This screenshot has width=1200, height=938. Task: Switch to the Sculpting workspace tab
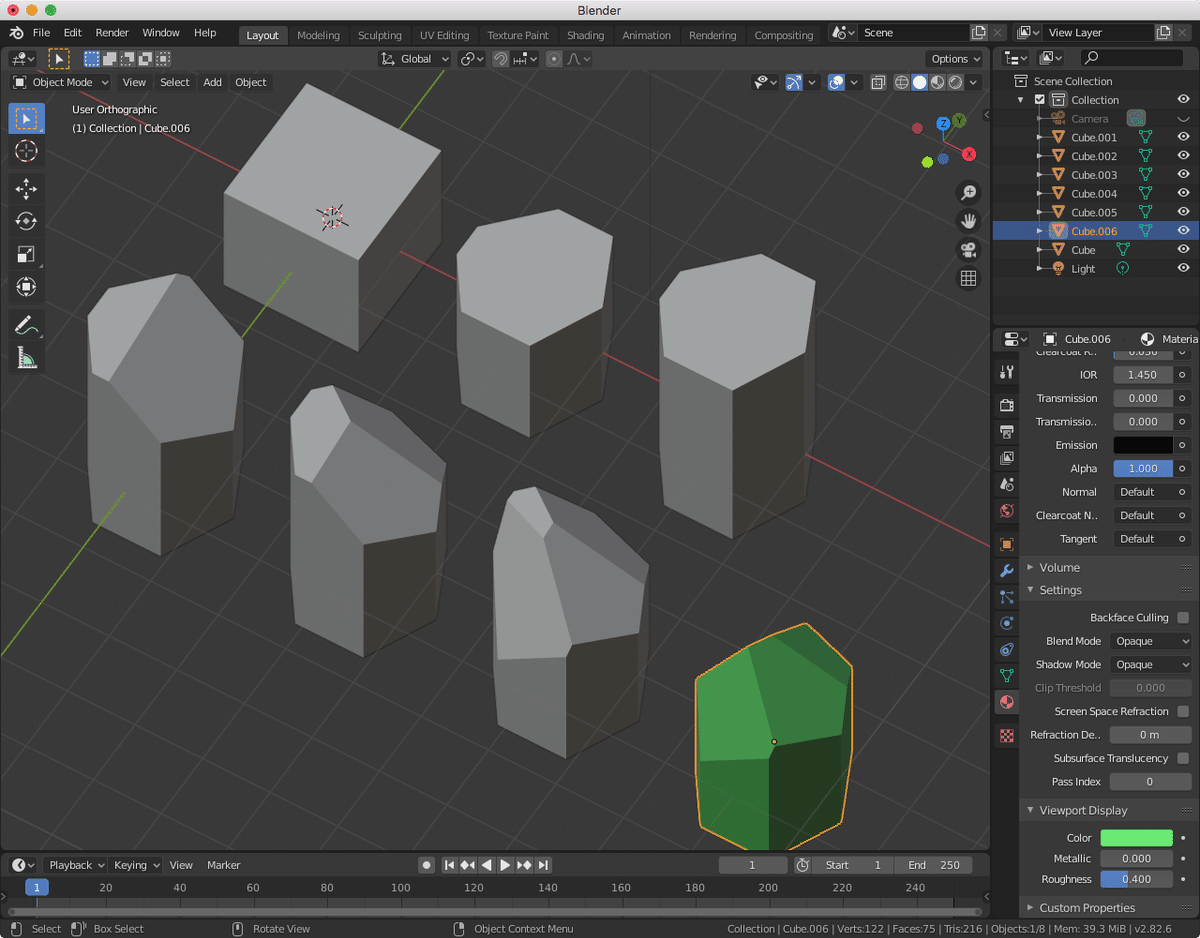coord(379,35)
